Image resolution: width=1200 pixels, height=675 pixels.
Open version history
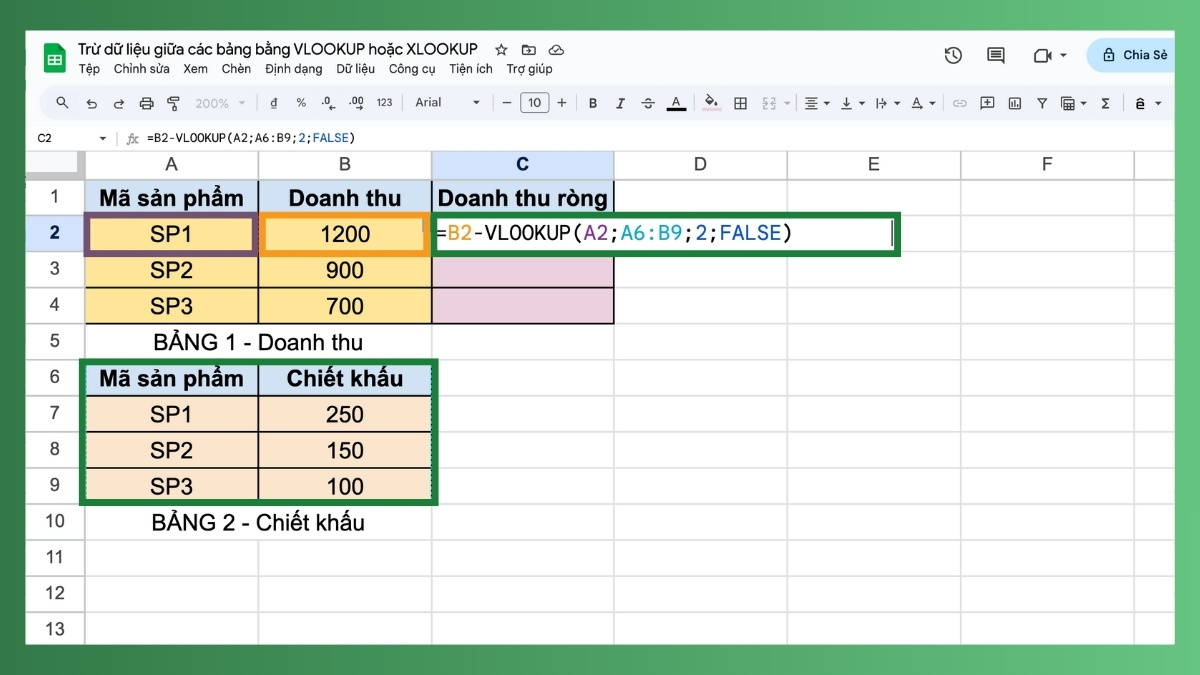pos(953,56)
